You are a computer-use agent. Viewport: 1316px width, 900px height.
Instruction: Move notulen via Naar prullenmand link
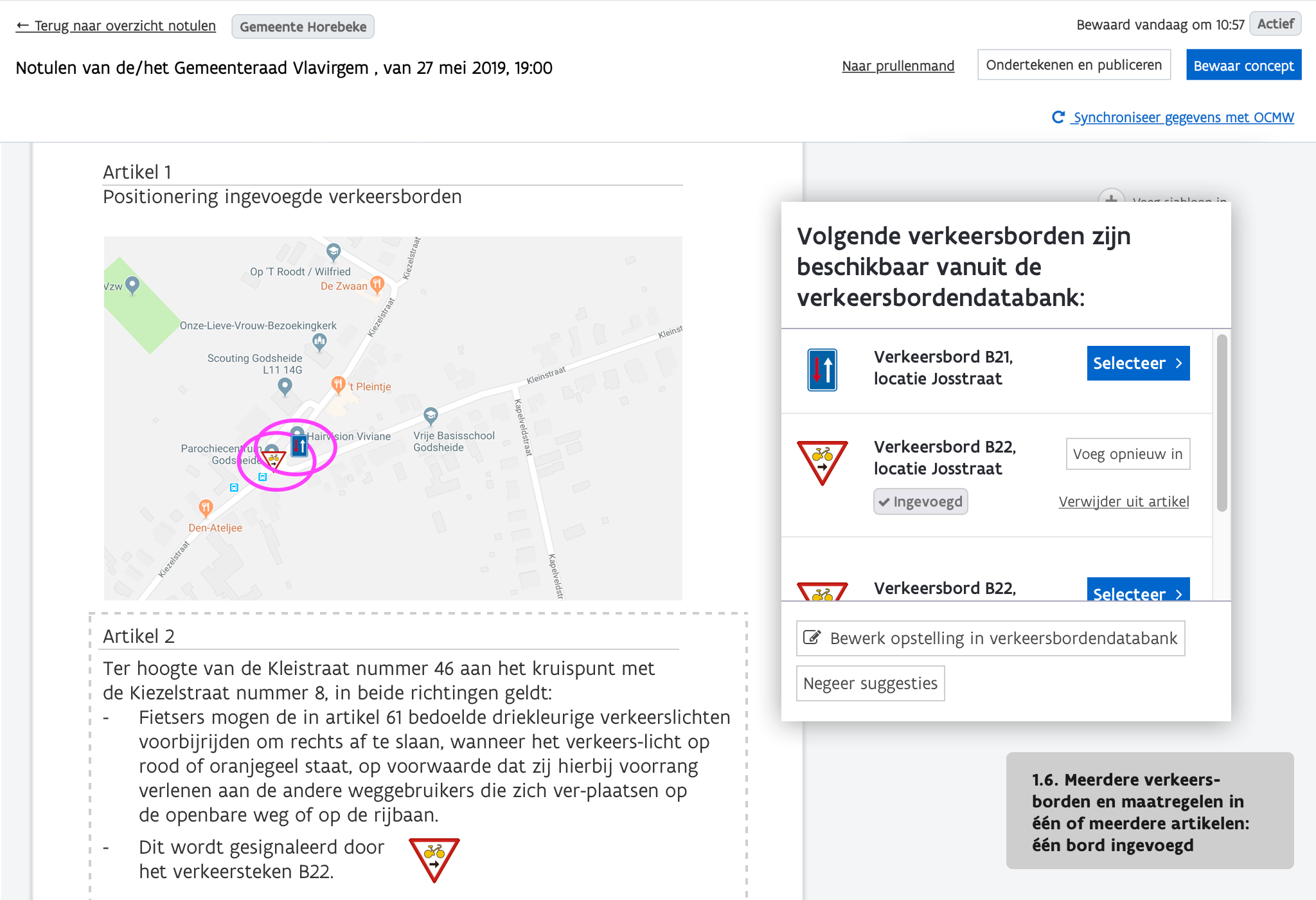coord(898,66)
